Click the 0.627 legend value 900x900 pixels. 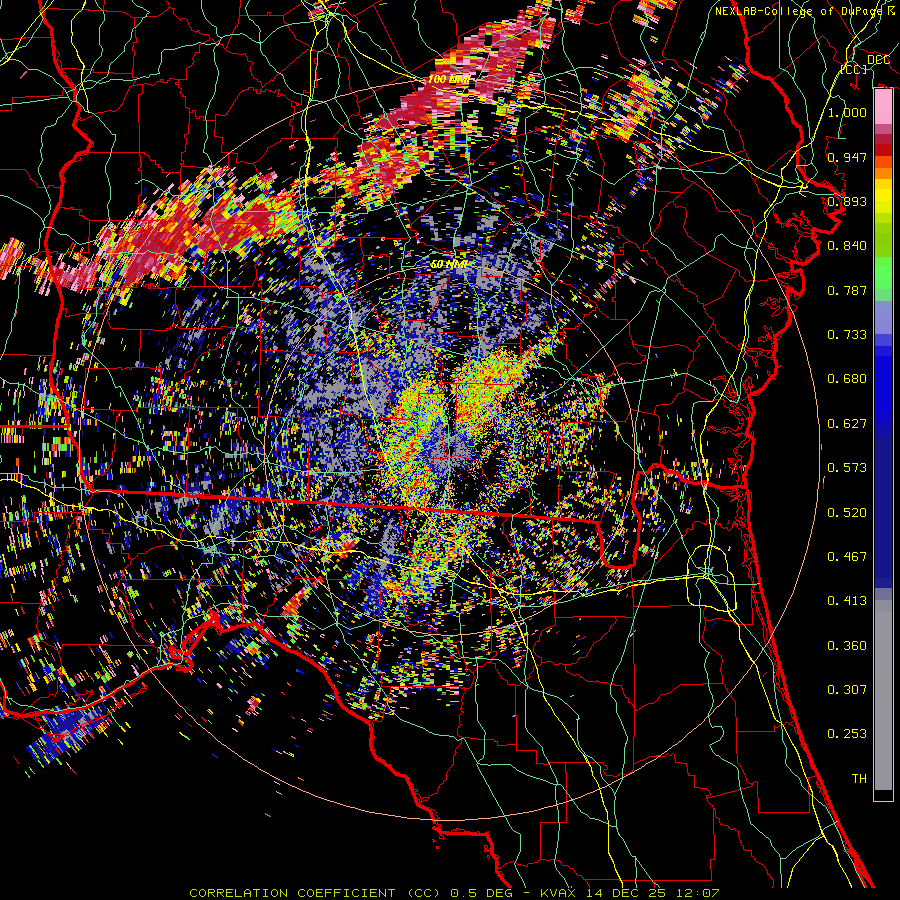pyautogui.click(x=847, y=424)
